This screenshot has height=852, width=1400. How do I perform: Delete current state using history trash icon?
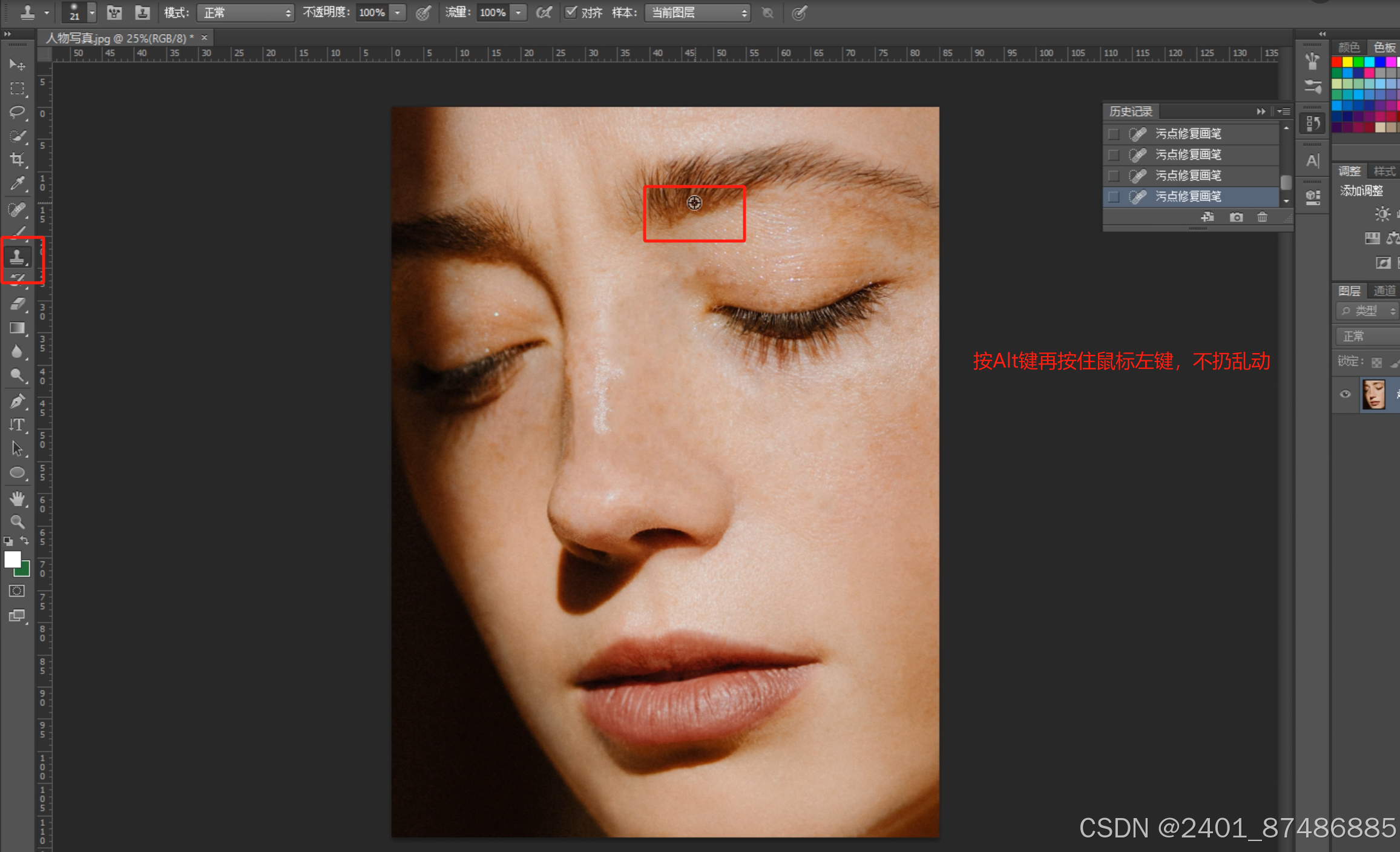click(1262, 217)
